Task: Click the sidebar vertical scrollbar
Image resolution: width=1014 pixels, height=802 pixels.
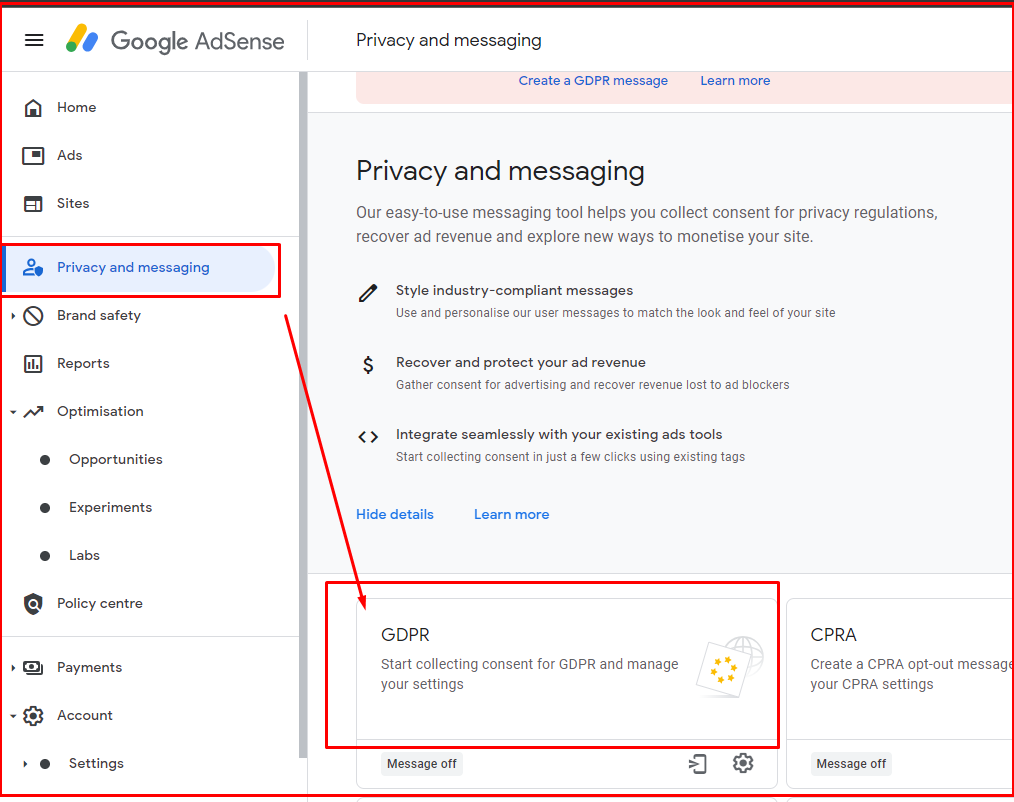Action: coord(303,414)
